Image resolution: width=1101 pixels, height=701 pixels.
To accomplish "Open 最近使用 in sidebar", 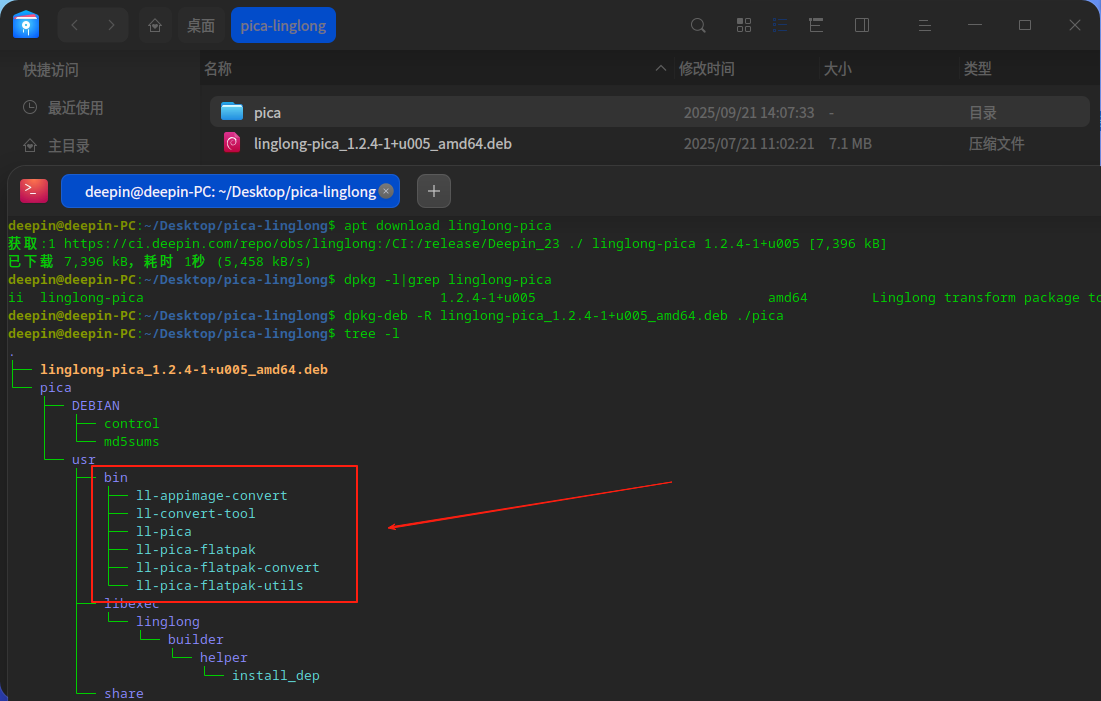I will coord(75,108).
